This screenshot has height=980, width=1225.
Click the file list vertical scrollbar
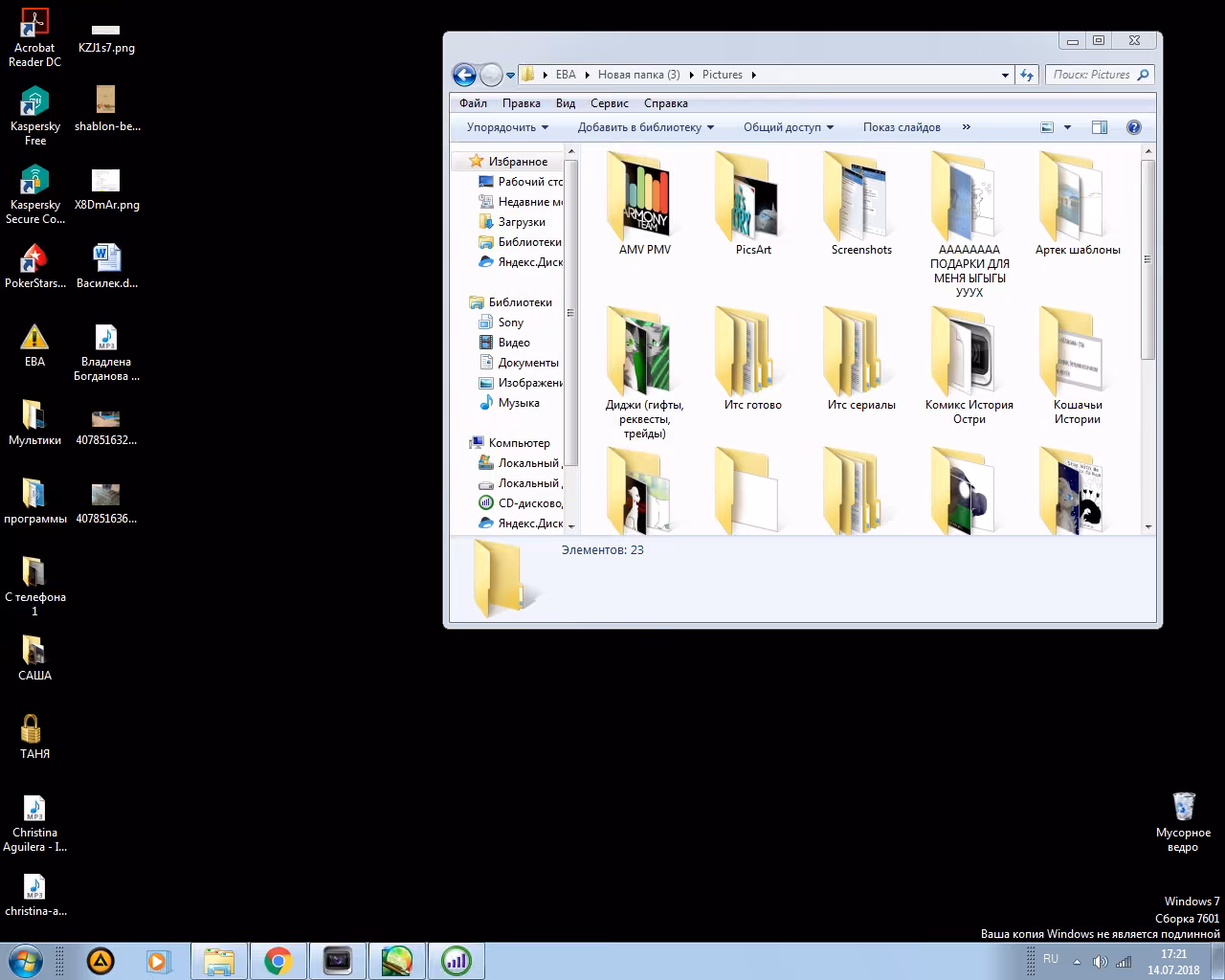[1147, 258]
